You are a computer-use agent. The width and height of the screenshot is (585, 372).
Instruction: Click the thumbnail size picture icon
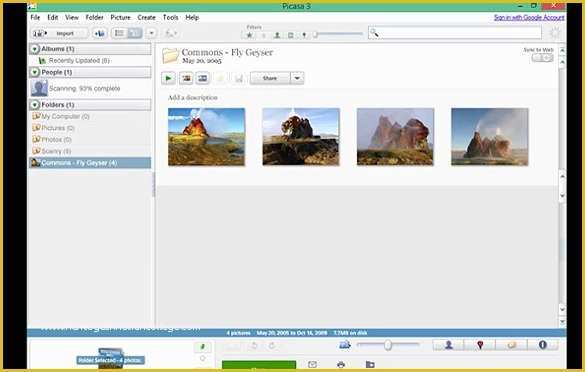(345, 345)
